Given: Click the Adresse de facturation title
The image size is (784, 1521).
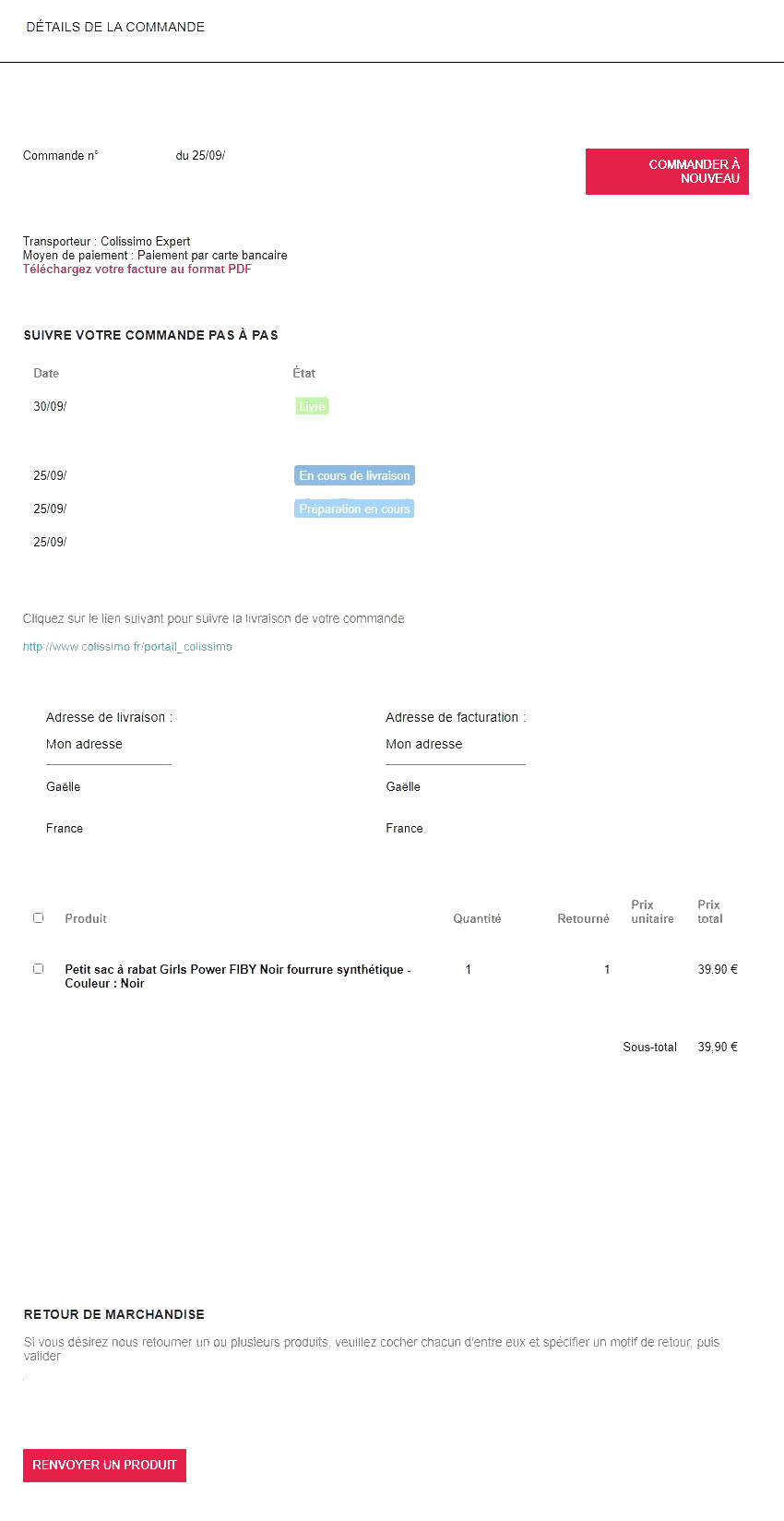Looking at the screenshot, I should (x=456, y=717).
